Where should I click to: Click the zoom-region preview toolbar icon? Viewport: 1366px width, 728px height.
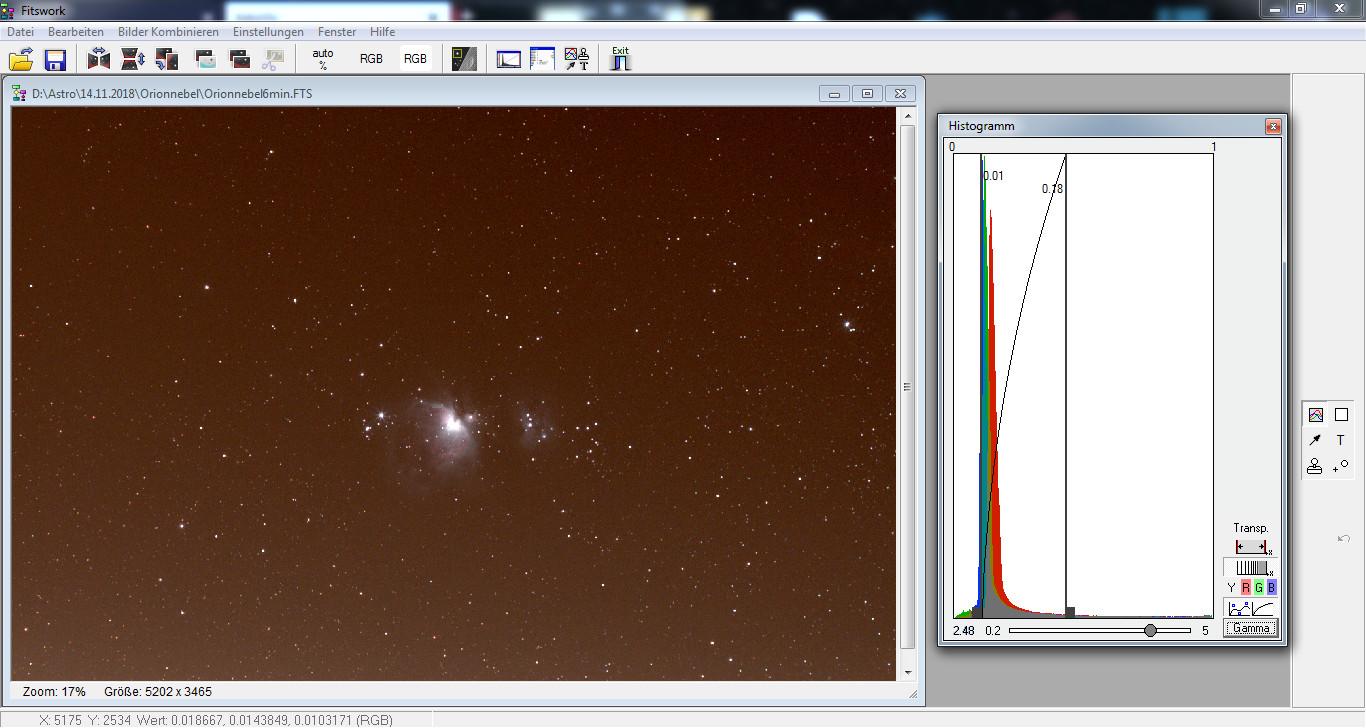click(x=464, y=59)
